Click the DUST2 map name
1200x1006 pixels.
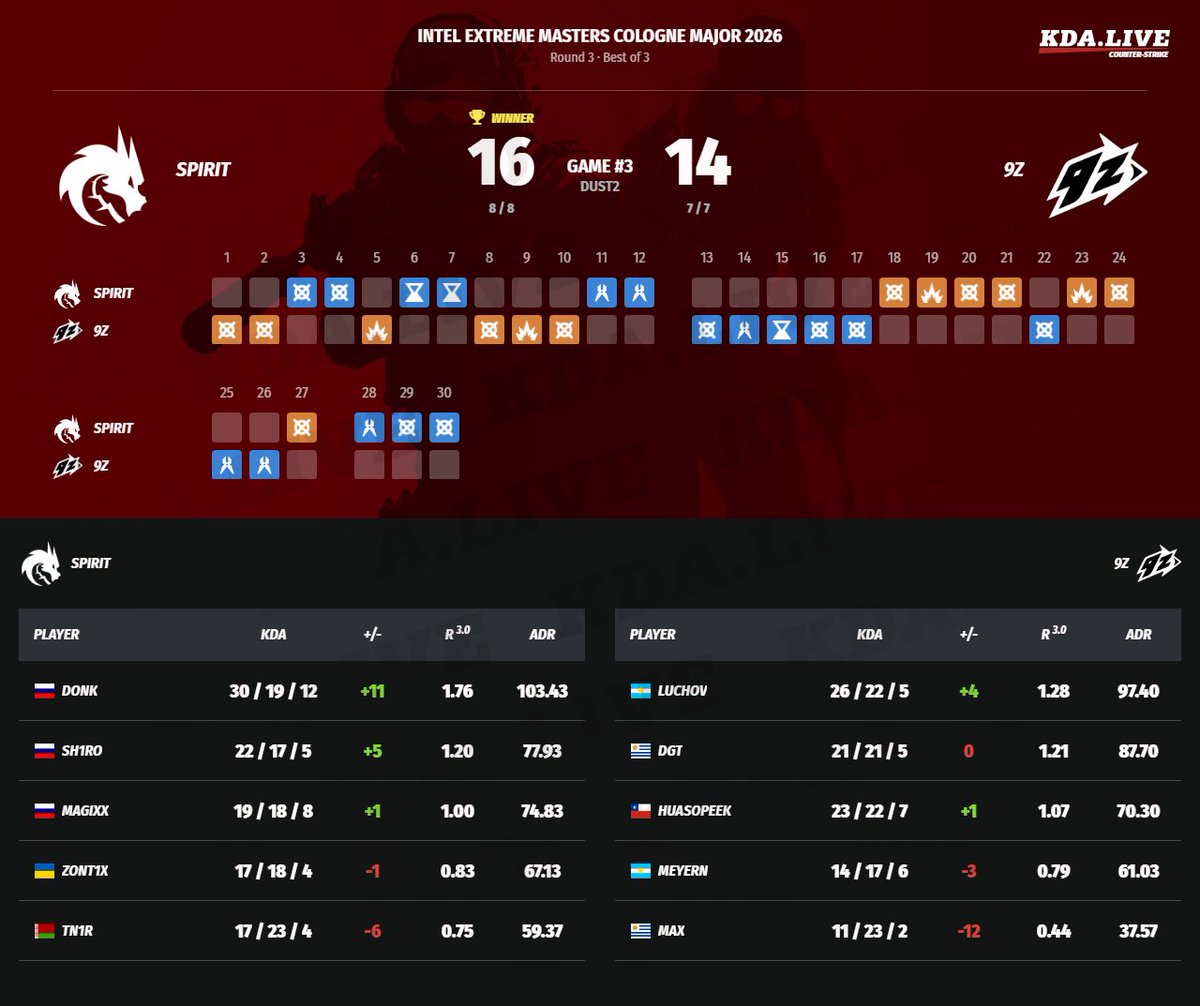(x=600, y=185)
